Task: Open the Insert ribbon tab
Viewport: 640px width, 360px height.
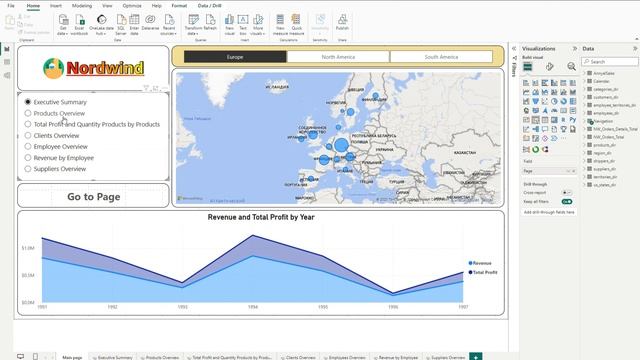Action: (56, 6)
